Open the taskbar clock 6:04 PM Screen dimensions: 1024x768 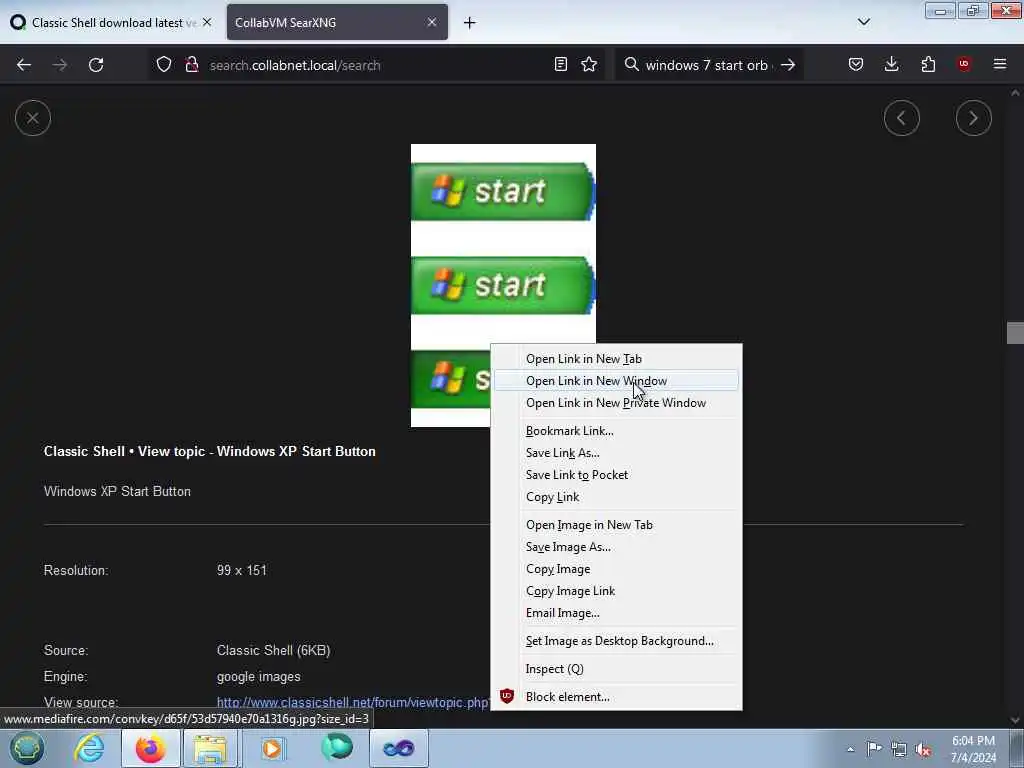[973, 749]
